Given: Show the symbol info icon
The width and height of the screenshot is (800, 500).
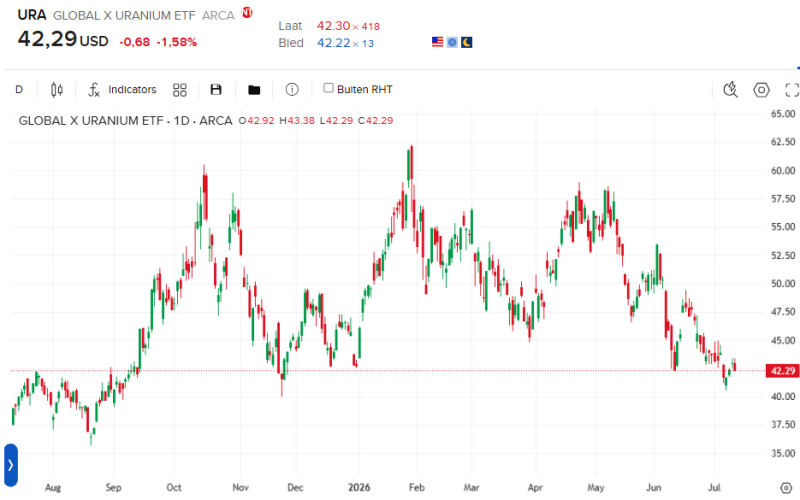Looking at the screenshot, I should tap(292, 90).
